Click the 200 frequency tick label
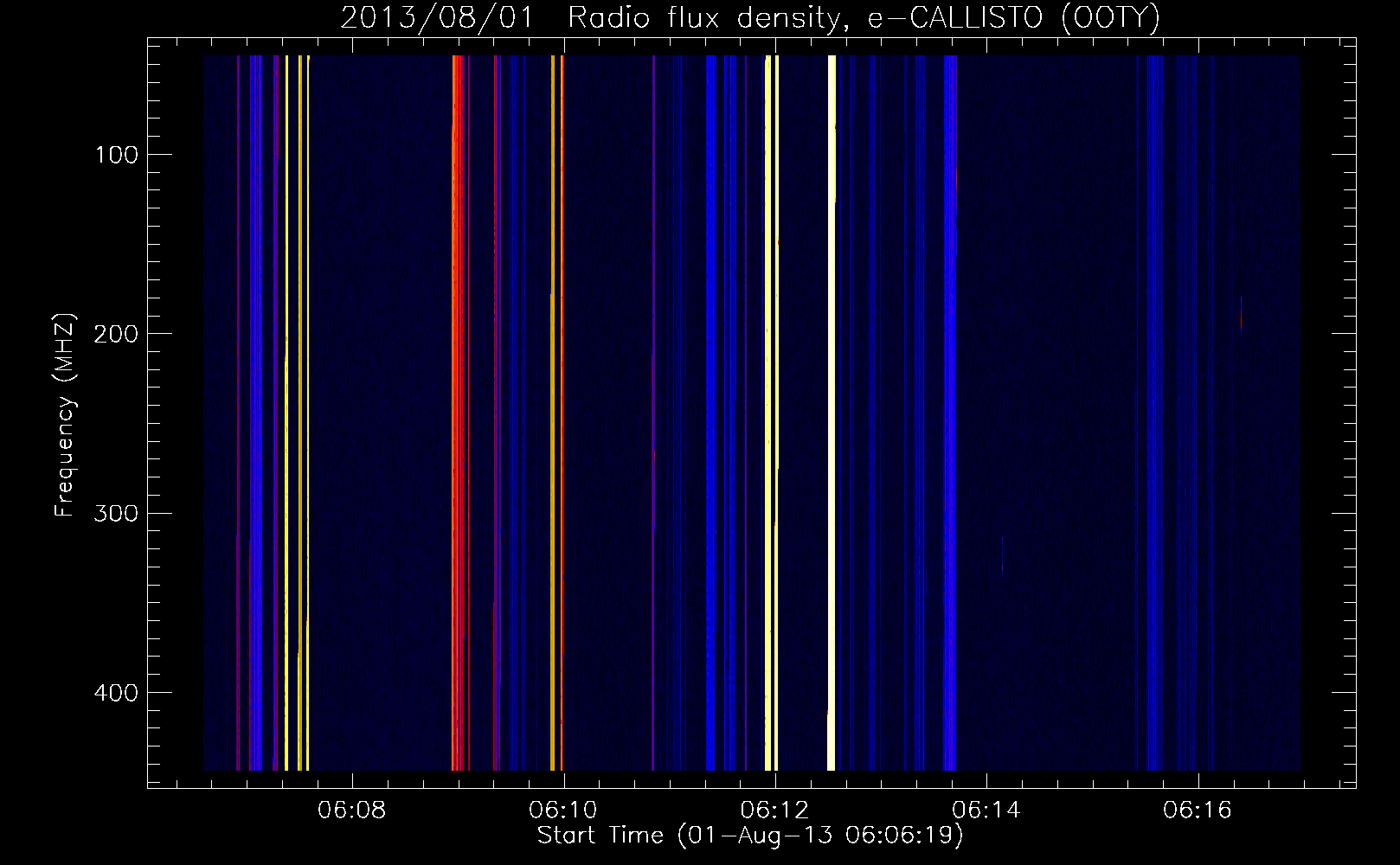Screen dimensions: 1400x865 115,334
